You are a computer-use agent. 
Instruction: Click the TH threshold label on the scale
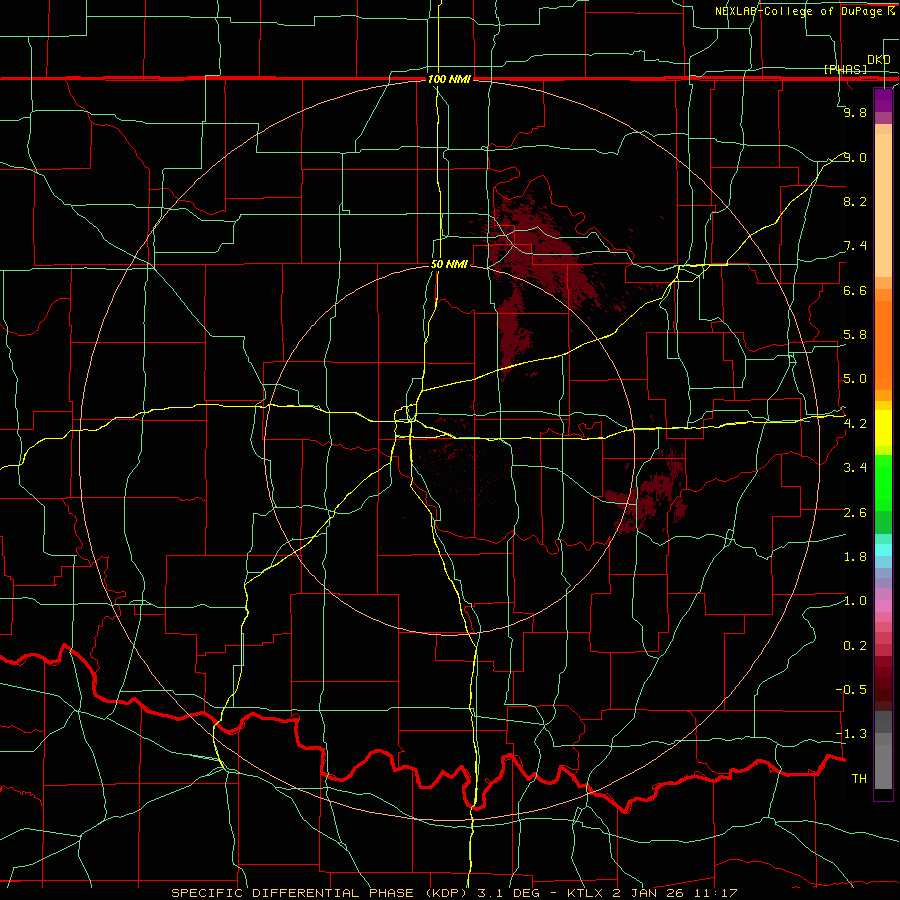(x=859, y=779)
